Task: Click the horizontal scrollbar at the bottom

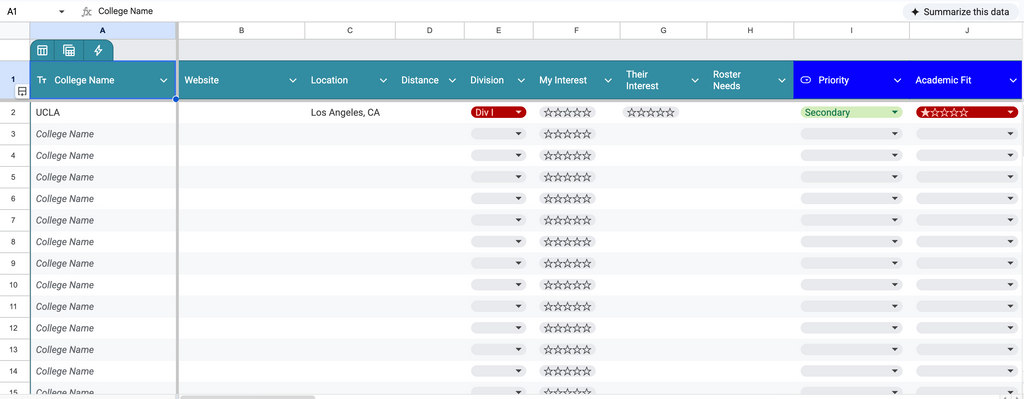Action: click(x=248, y=396)
